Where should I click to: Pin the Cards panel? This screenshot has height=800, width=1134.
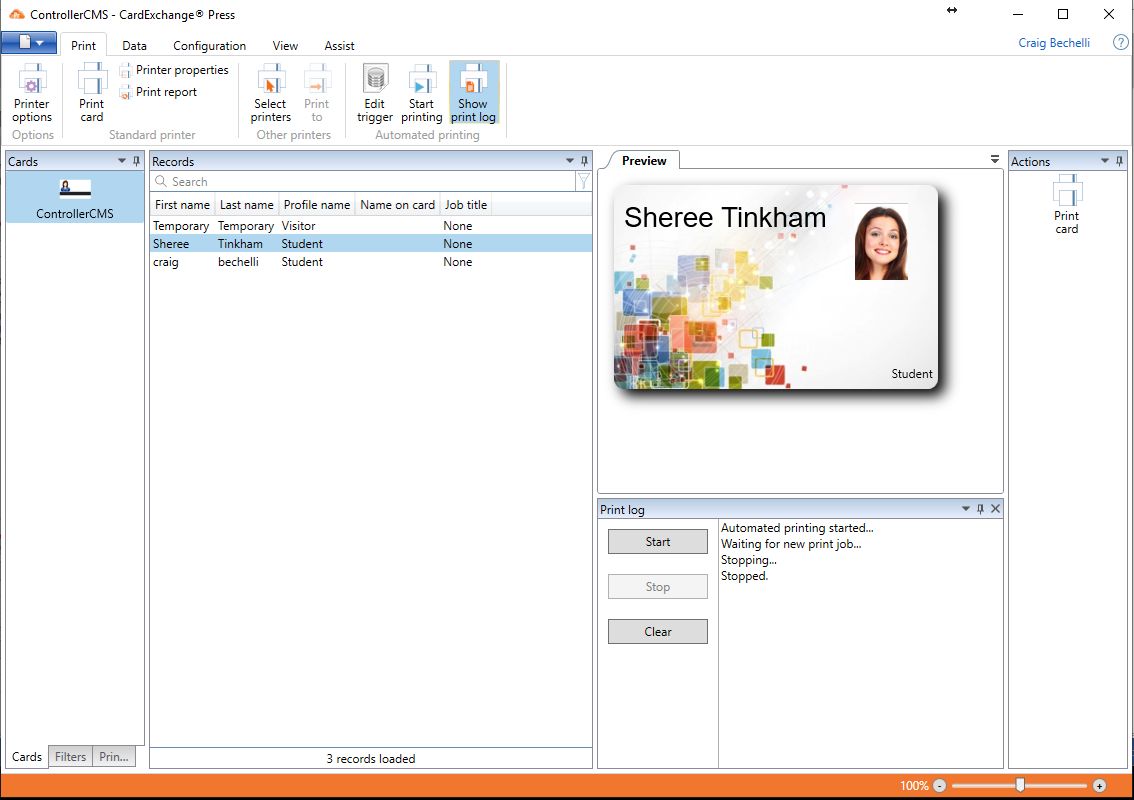pyautogui.click(x=136, y=161)
